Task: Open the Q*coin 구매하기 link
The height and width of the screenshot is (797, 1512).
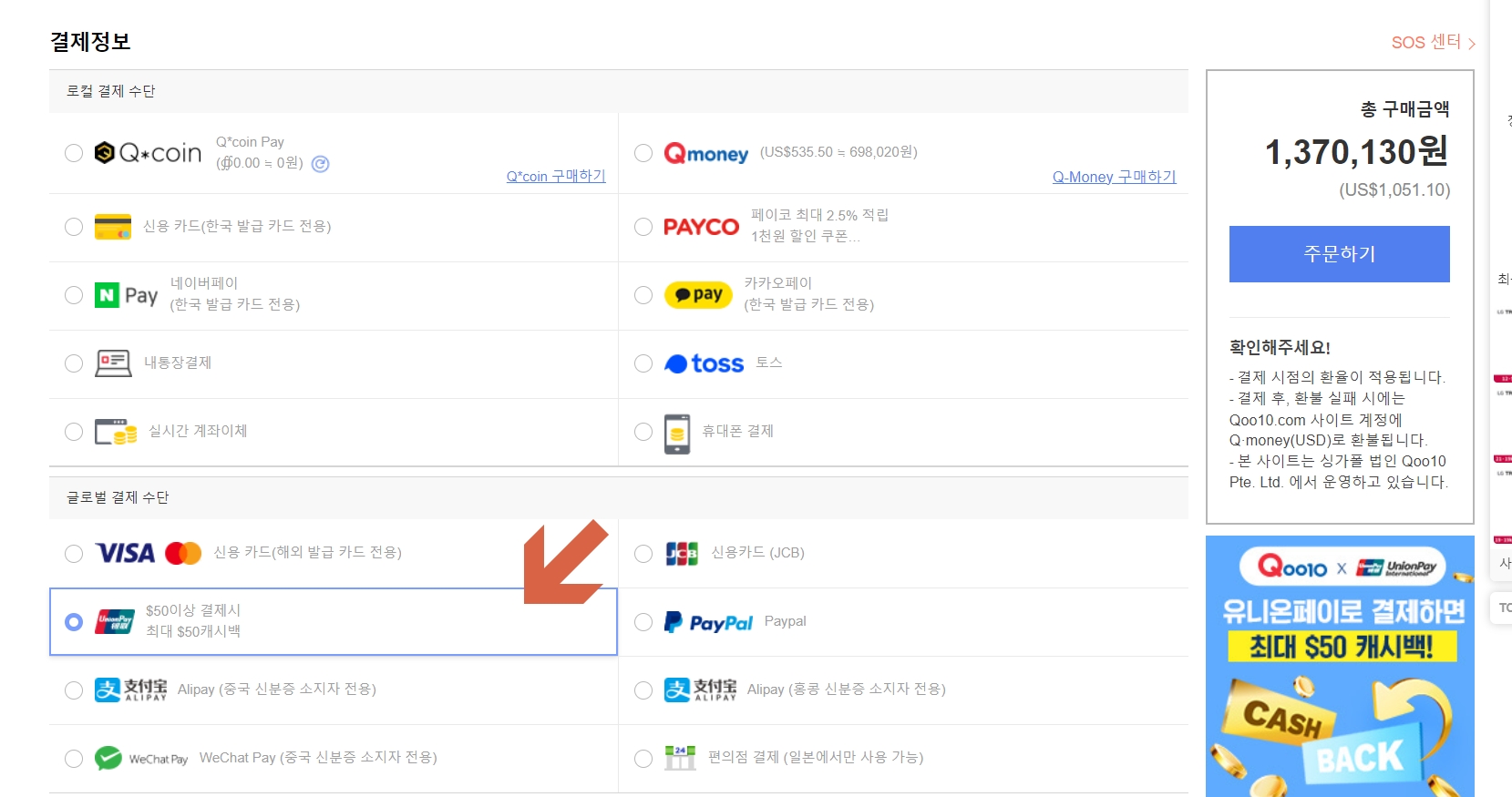Action: click(x=556, y=176)
